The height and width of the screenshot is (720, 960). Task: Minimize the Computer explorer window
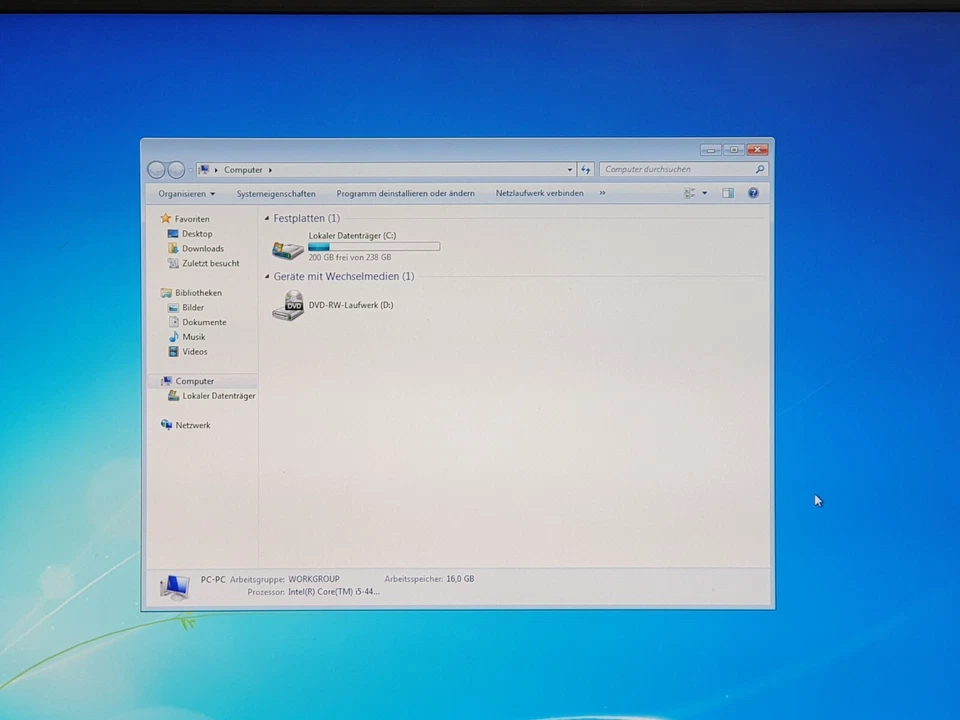[x=711, y=149]
